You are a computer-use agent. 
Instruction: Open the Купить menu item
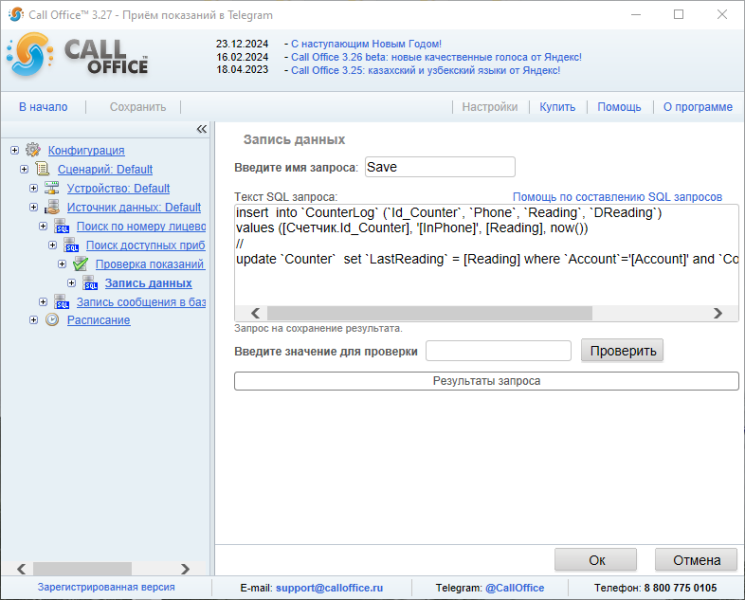tap(557, 107)
